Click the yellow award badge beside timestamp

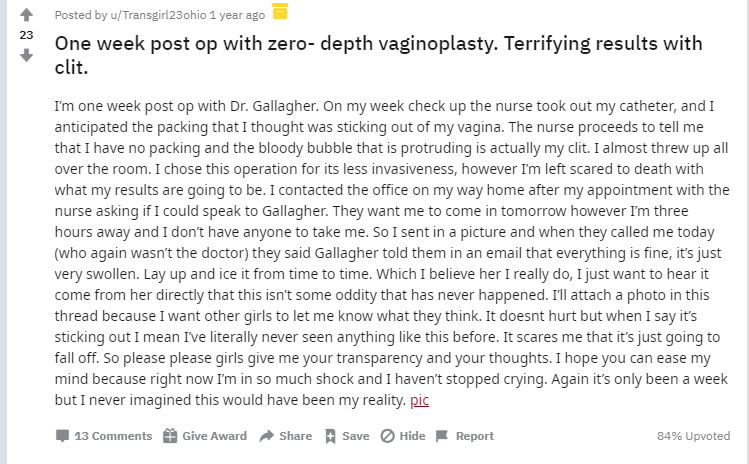pyautogui.click(x=280, y=13)
